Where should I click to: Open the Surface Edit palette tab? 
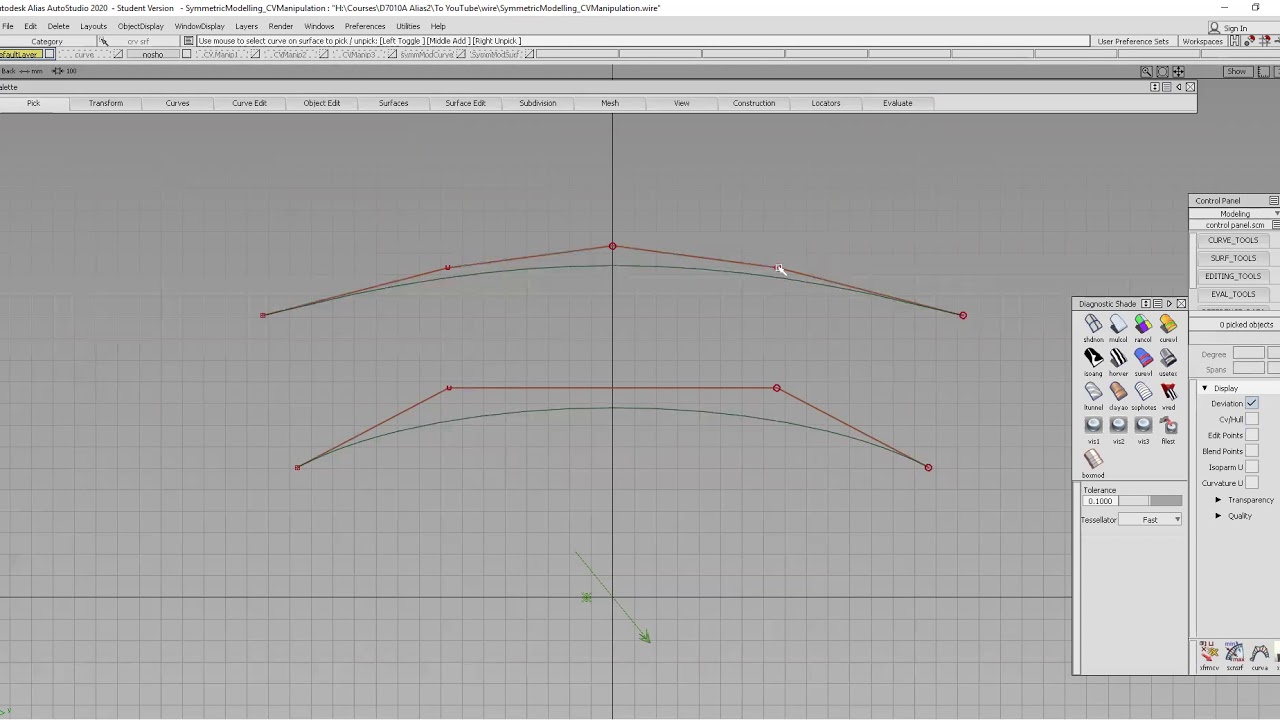(465, 103)
